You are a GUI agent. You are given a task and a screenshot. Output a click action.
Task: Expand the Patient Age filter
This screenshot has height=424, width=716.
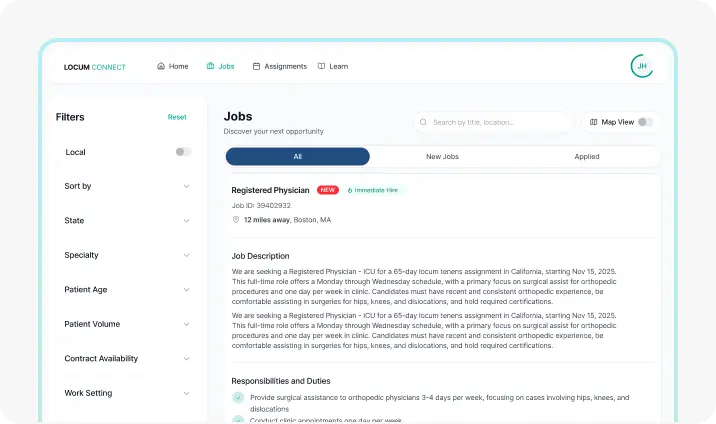point(186,290)
